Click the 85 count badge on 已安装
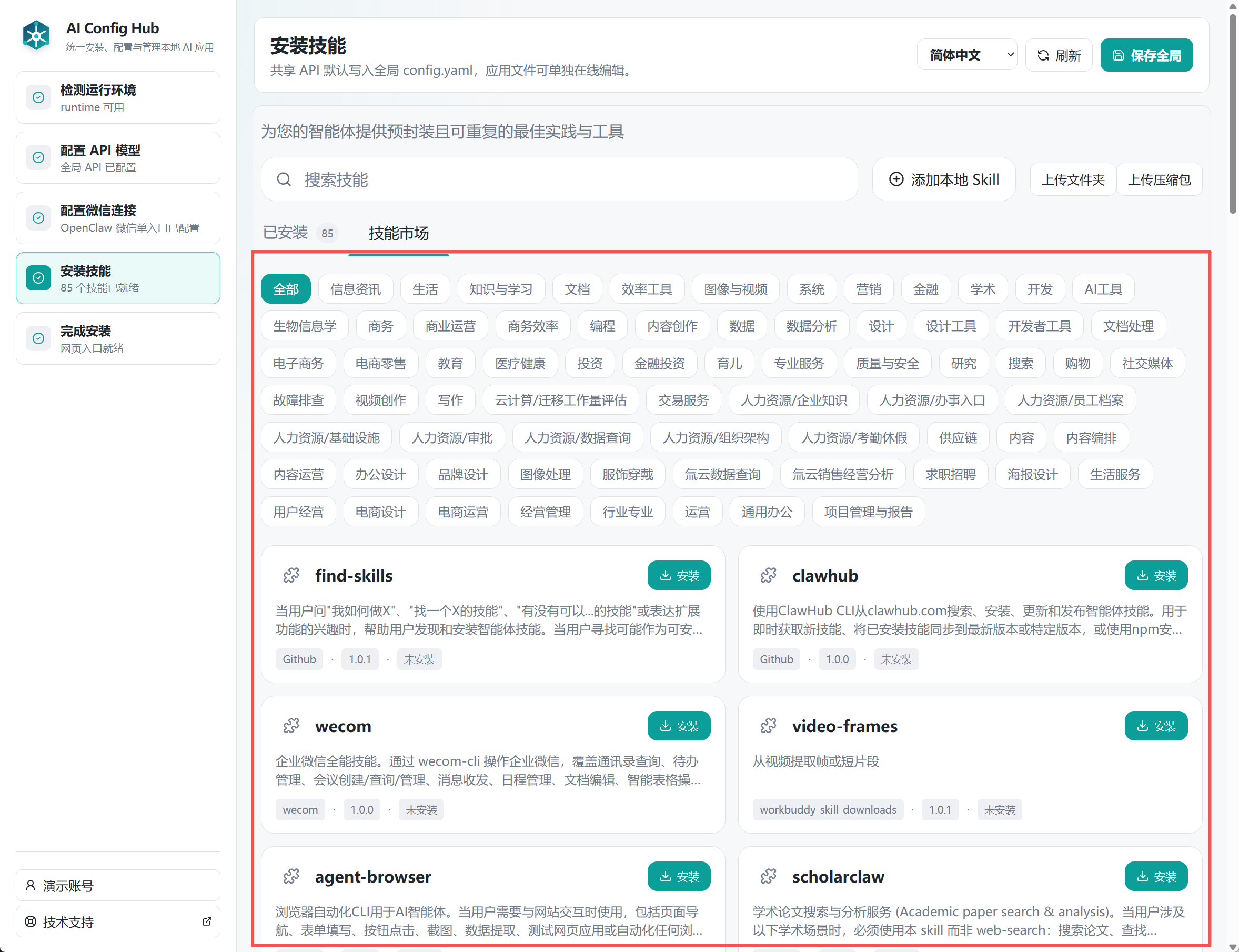Image resolution: width=1239 pixels, height=952 pixels. pyautogui.click(x=327, y=233)
